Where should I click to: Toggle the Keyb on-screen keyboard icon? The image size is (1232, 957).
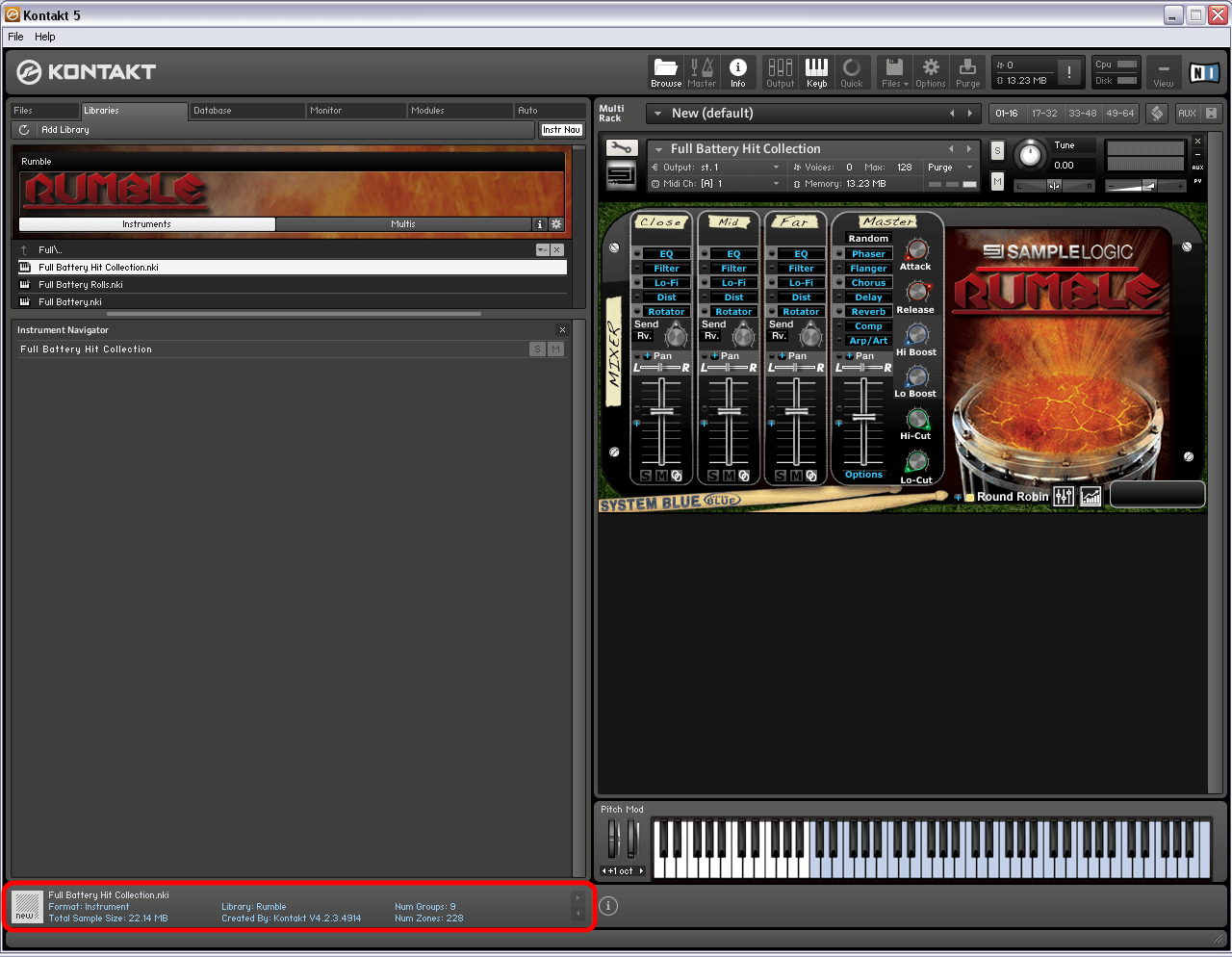816,72
